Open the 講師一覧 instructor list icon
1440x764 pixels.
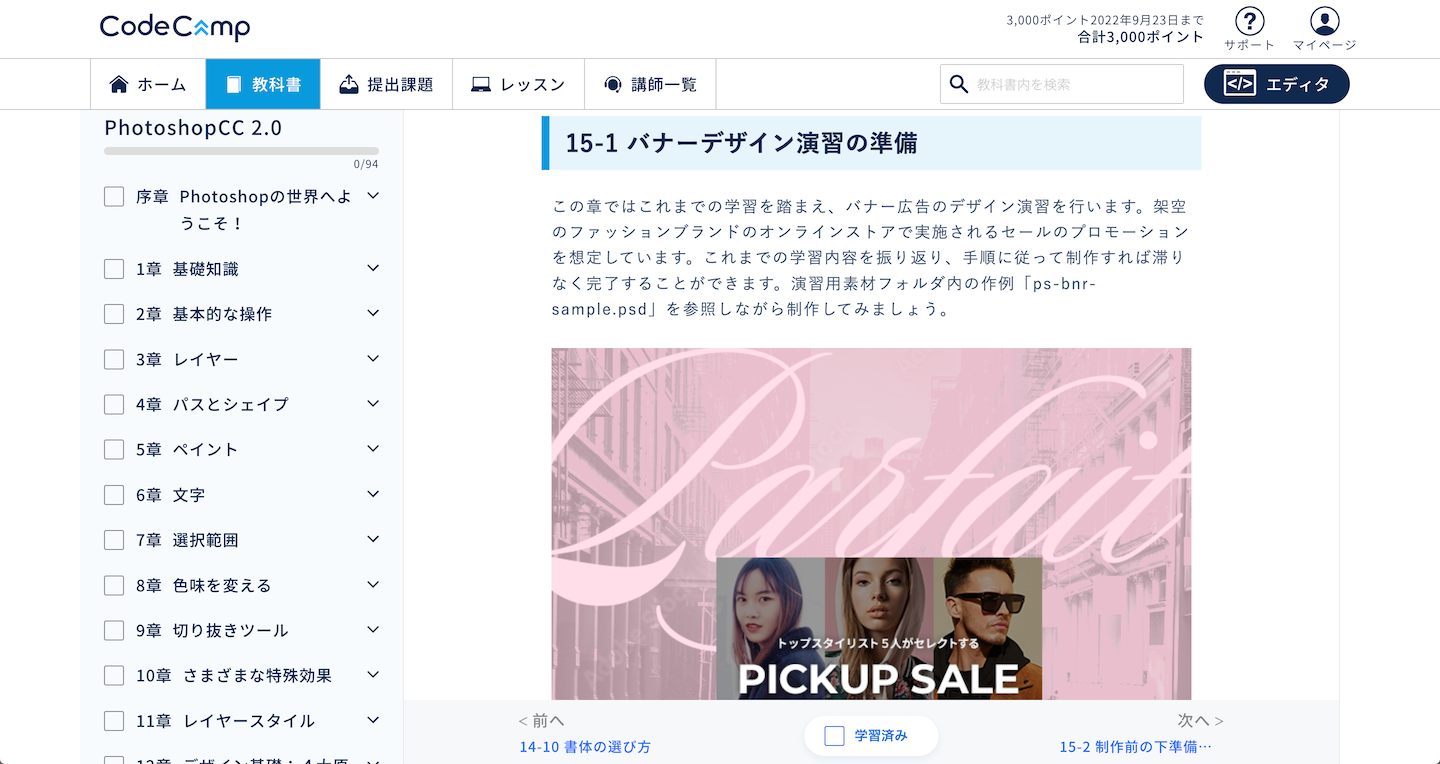611,84
